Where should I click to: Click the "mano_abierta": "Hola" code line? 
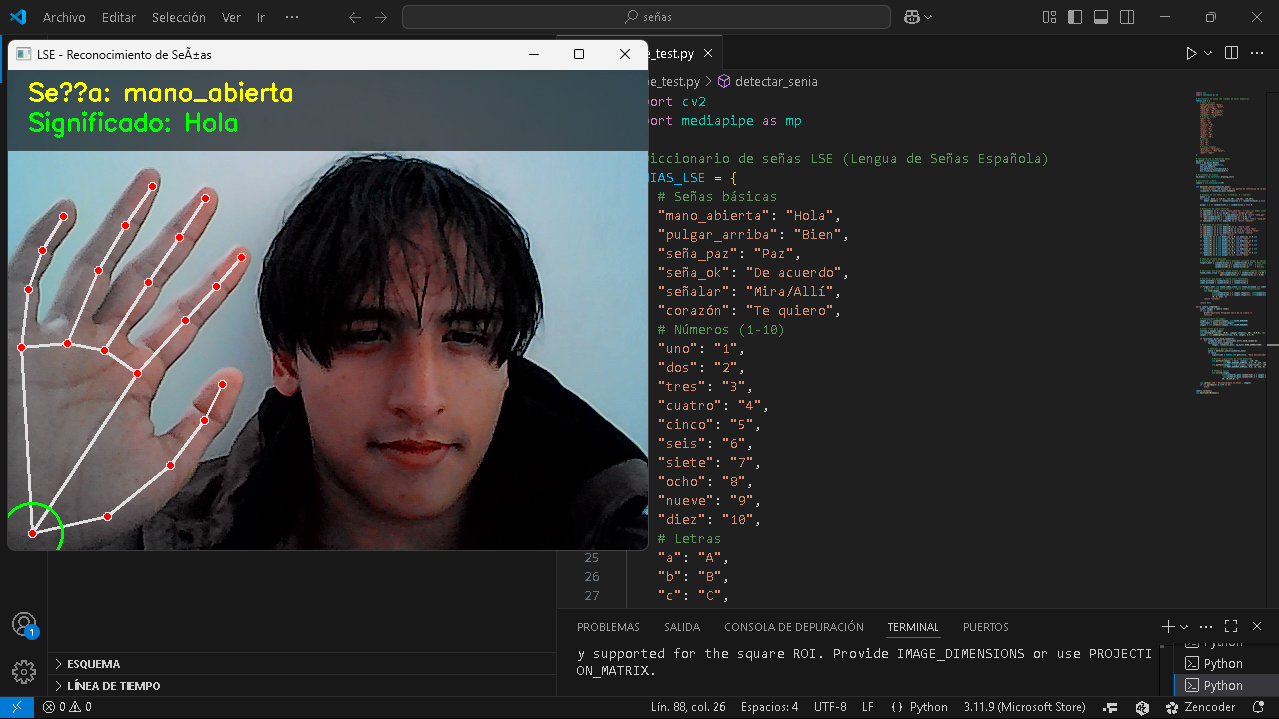750,215
